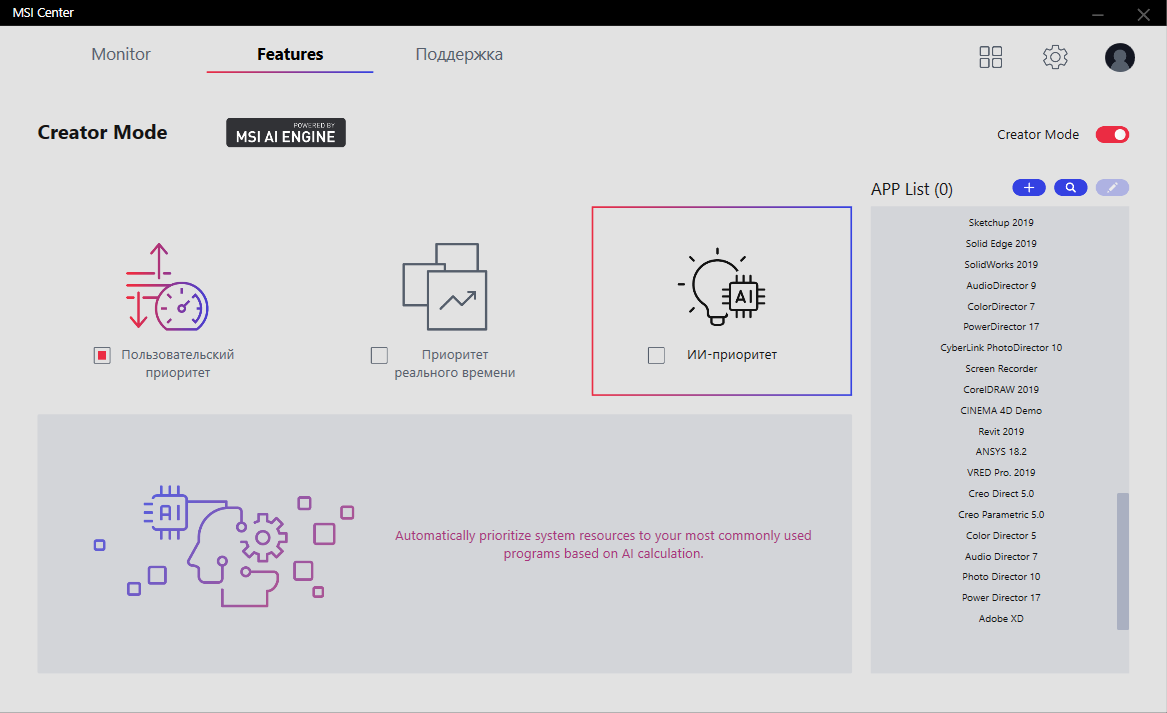Open the user profile avatar
Screen dimensions: 1167x713
(x=1119, y=57)
